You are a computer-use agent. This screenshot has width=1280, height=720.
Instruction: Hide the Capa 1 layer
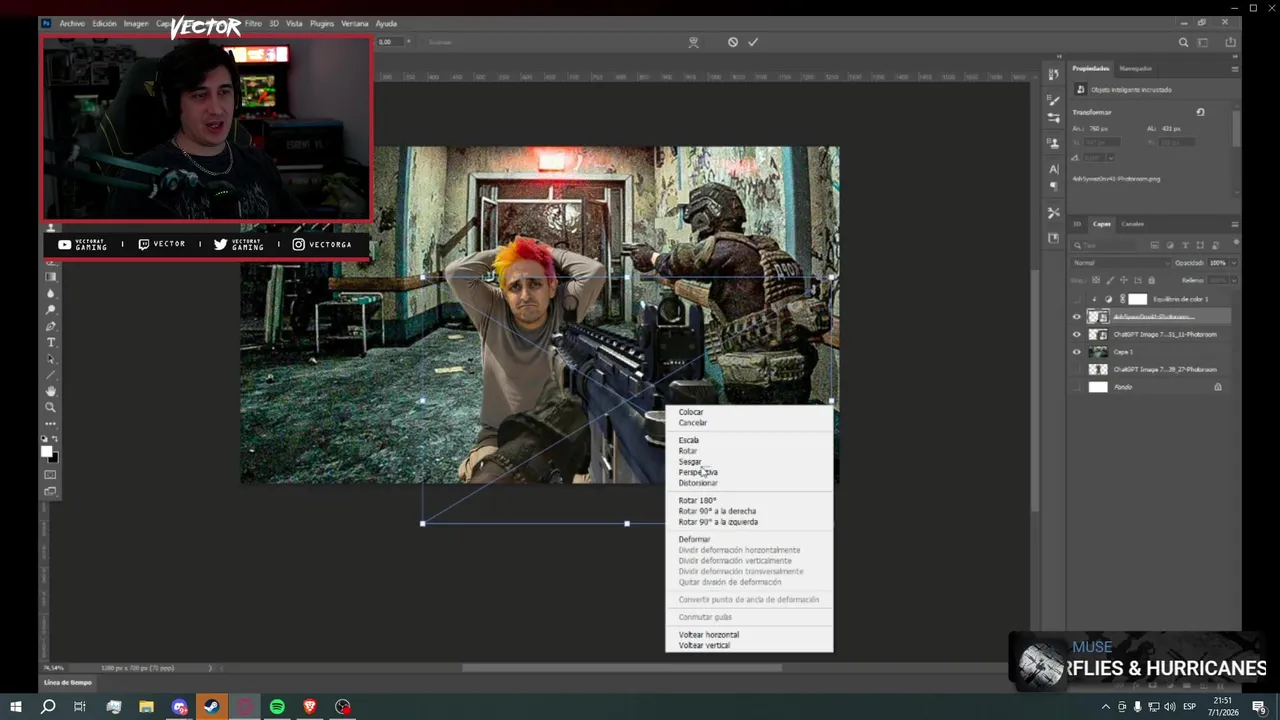tap(1077, 352)
